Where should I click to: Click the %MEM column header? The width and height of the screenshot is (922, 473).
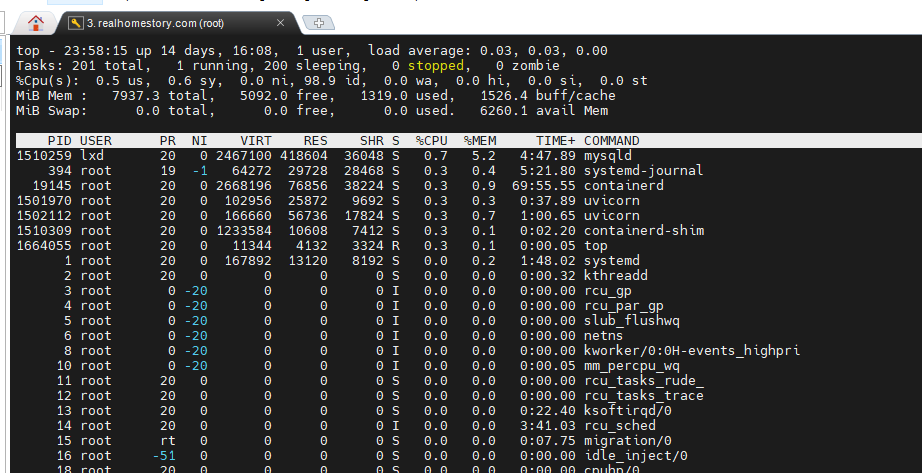(480, 141)
